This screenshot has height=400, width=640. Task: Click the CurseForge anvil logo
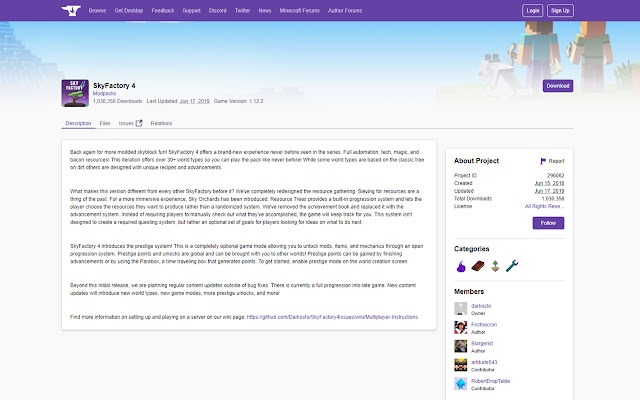coord(71,11)
